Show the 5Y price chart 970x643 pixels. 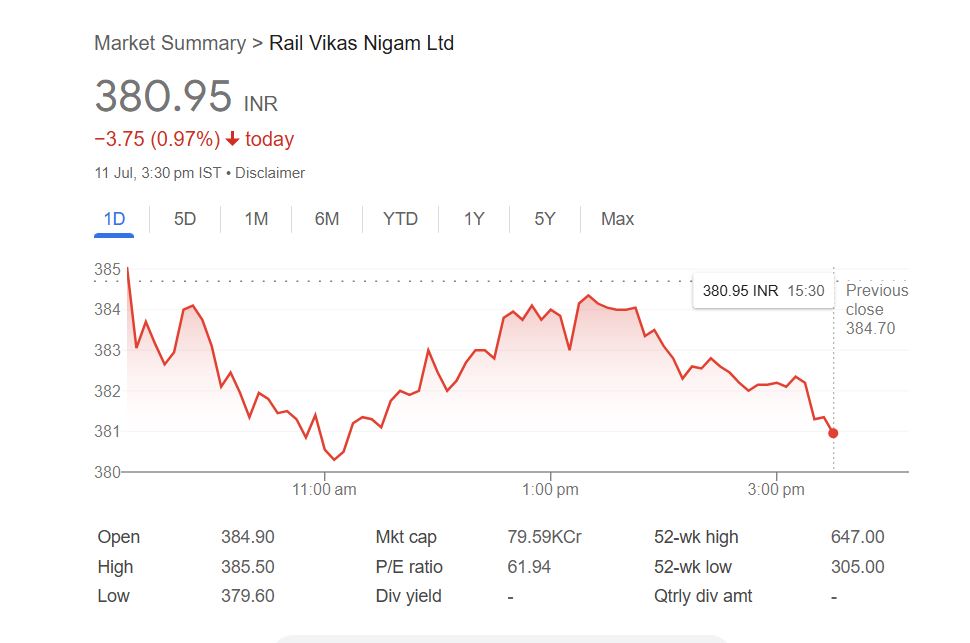(544, 219)
